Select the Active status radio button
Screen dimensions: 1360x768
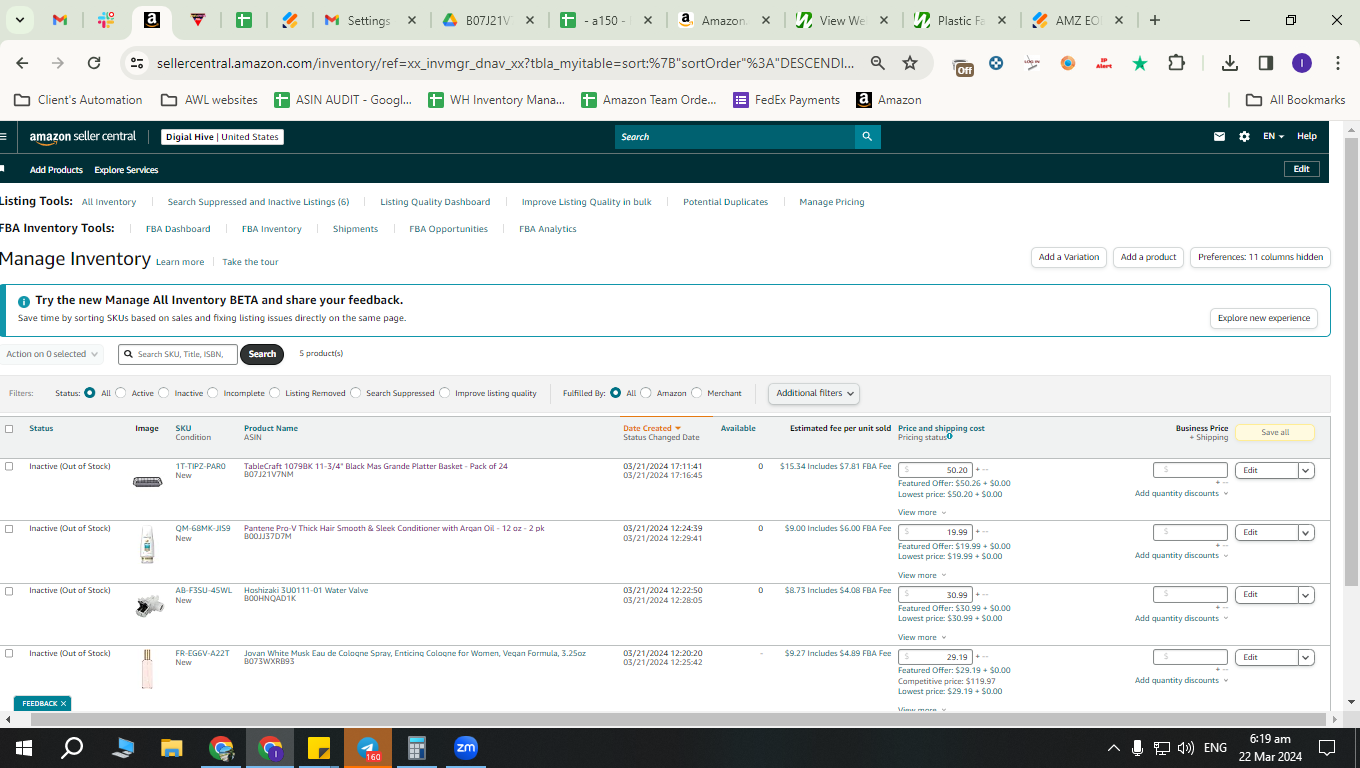(x=121, y=393)
